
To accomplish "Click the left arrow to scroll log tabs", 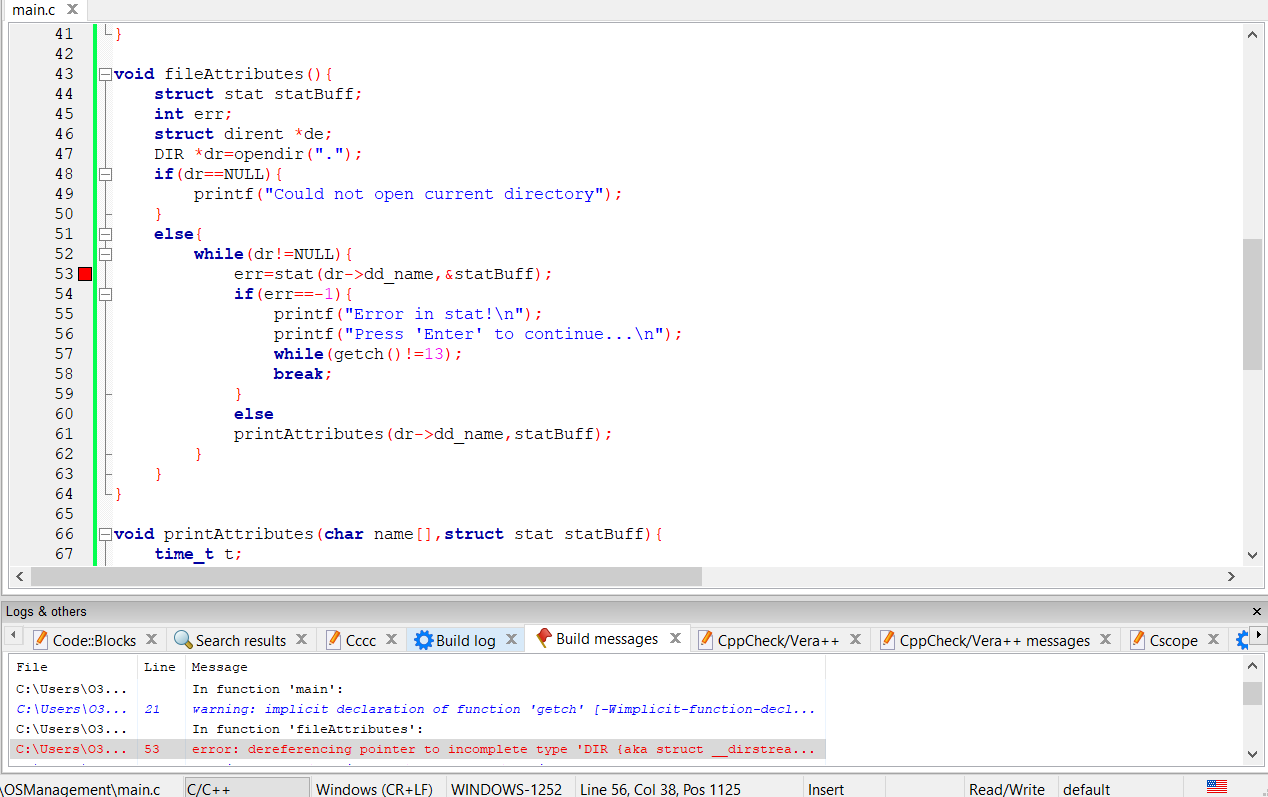I will (x=12, y=633).
